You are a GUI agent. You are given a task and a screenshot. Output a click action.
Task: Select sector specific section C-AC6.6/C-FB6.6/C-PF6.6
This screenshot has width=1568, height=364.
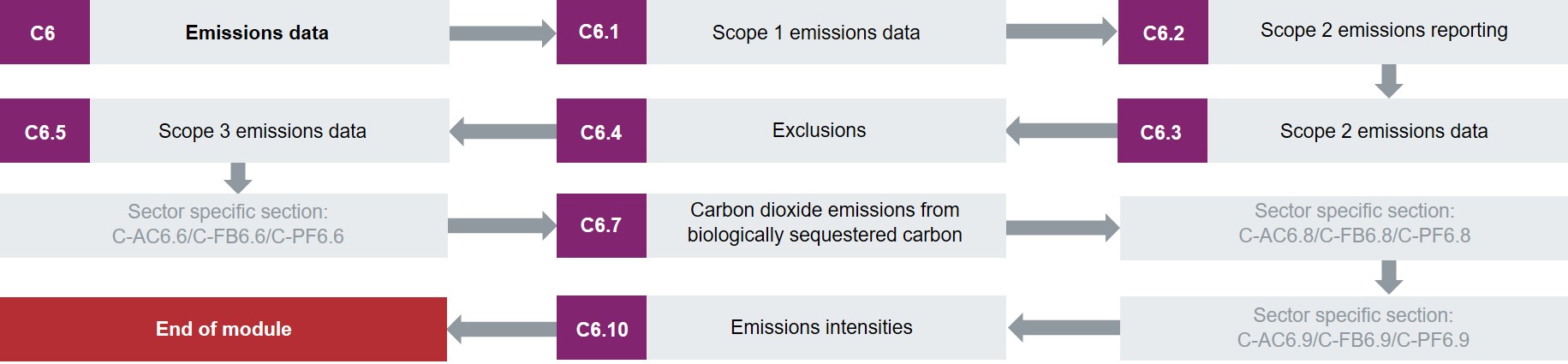224,225
